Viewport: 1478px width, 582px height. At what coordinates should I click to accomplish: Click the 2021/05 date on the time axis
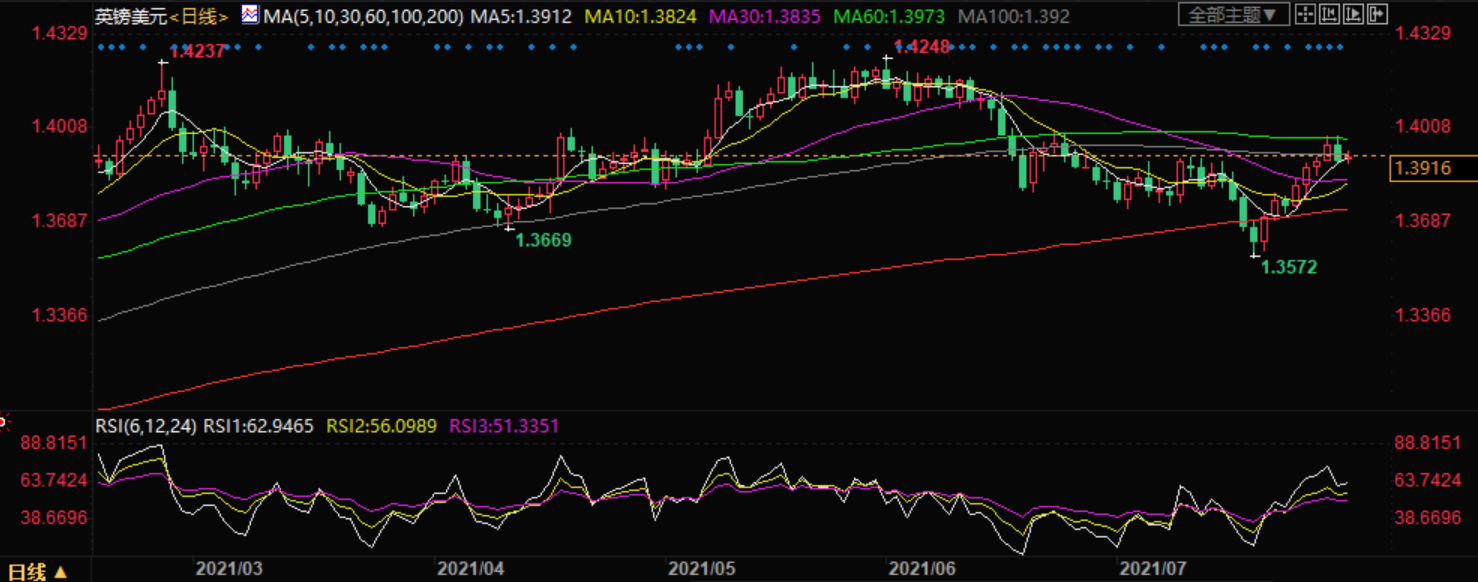(701, 569)
